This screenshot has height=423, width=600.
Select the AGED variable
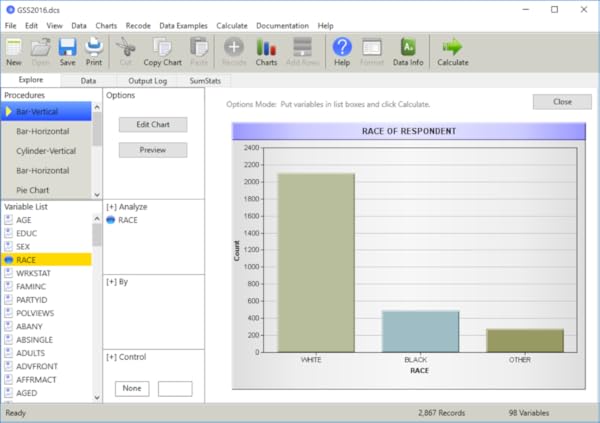(46, 393)
